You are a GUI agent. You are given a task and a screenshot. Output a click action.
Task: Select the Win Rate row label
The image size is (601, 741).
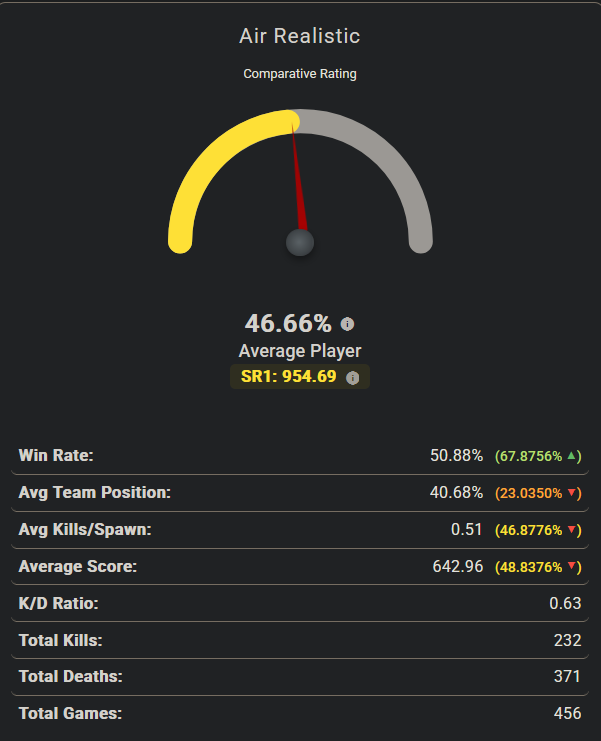coord(56,456)
